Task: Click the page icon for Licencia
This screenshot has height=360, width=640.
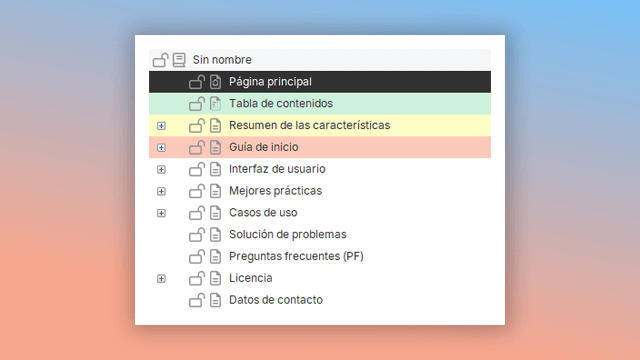Action: point(215,278)
